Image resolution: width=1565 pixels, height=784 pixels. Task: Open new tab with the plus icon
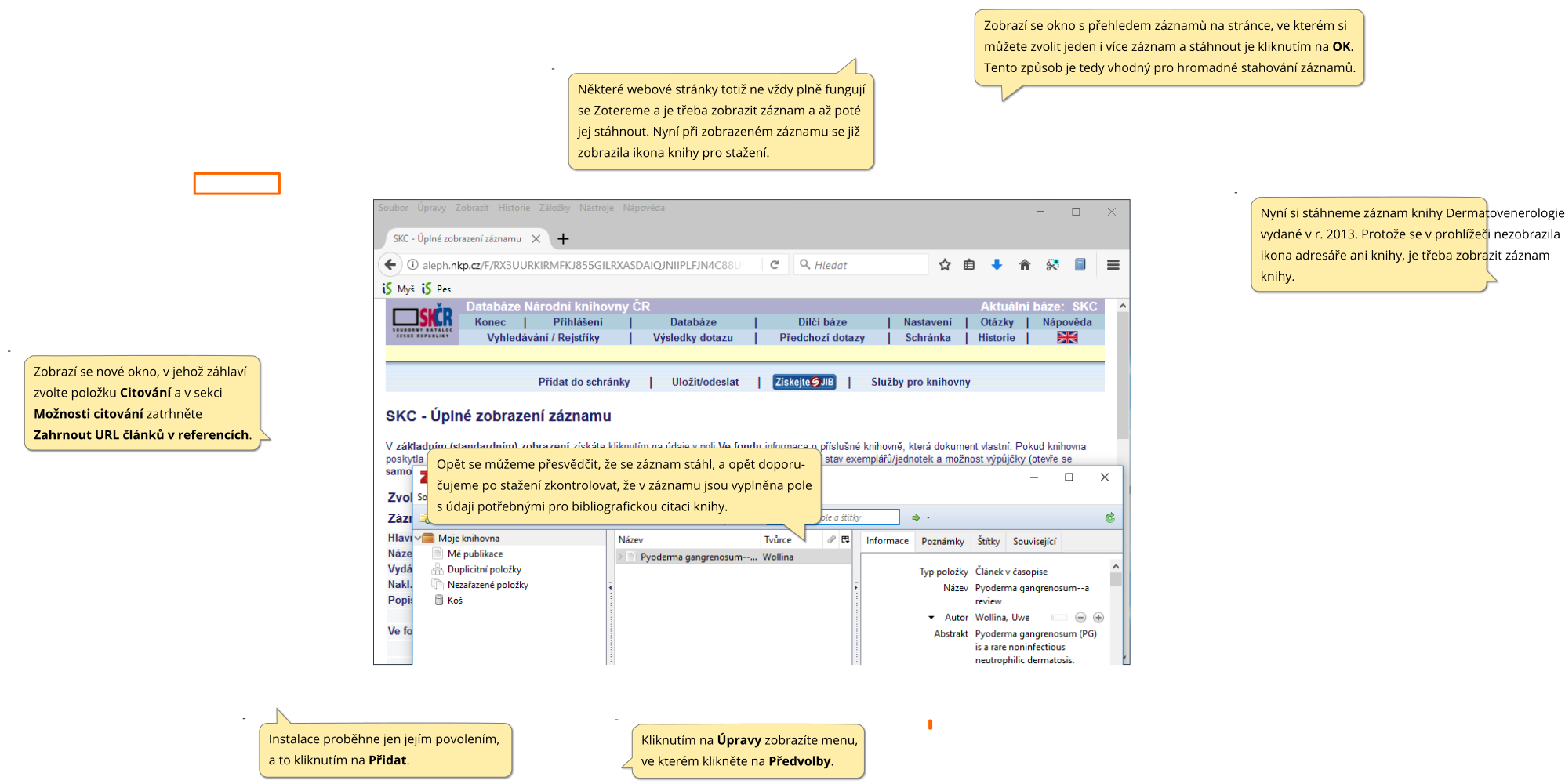point(563,238)
